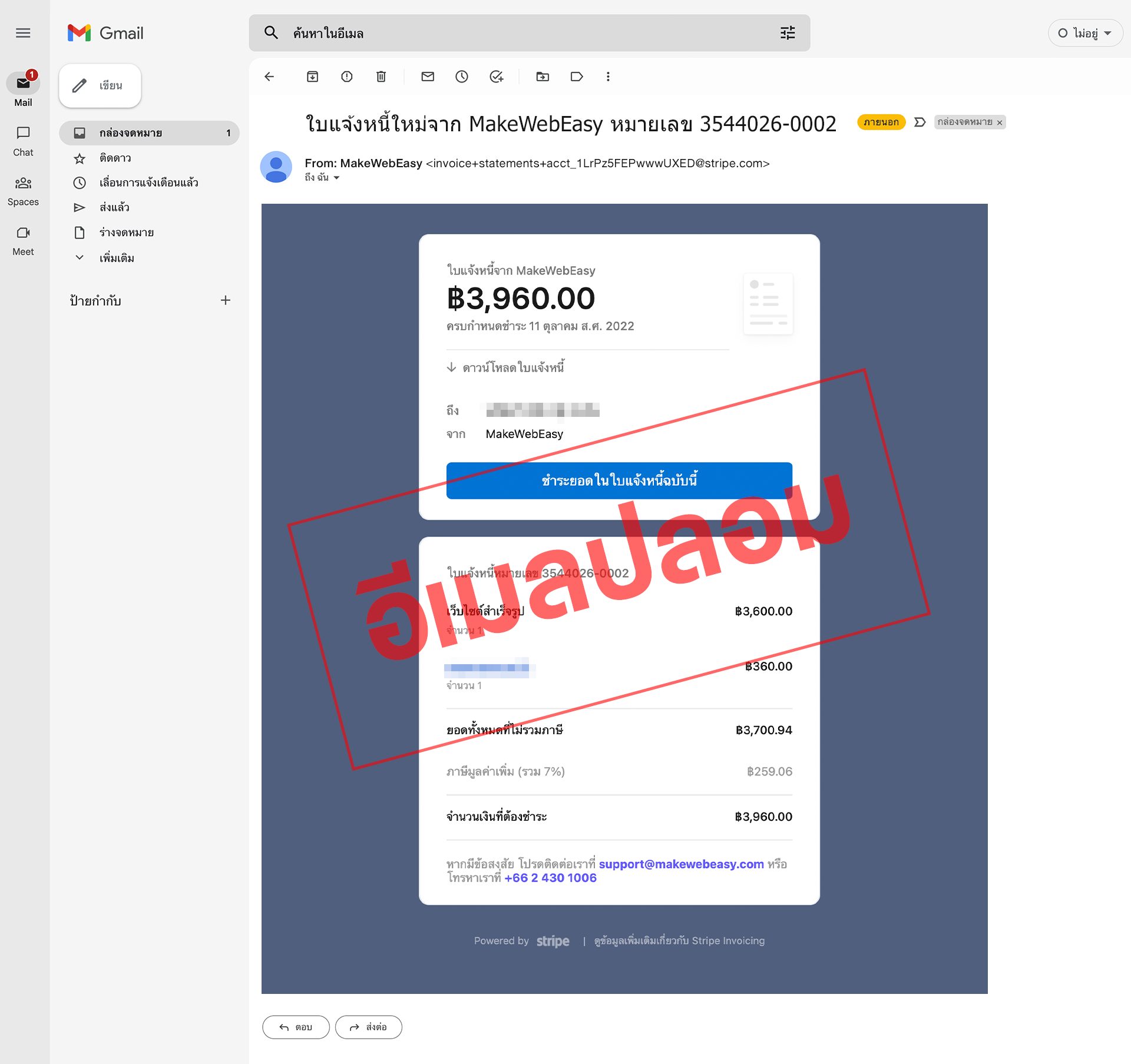This screenshot has height=1064, width=1131.
Task: Click the support@makewebeasy.com link
Action: pyautogui.click(x=681, y=864)
